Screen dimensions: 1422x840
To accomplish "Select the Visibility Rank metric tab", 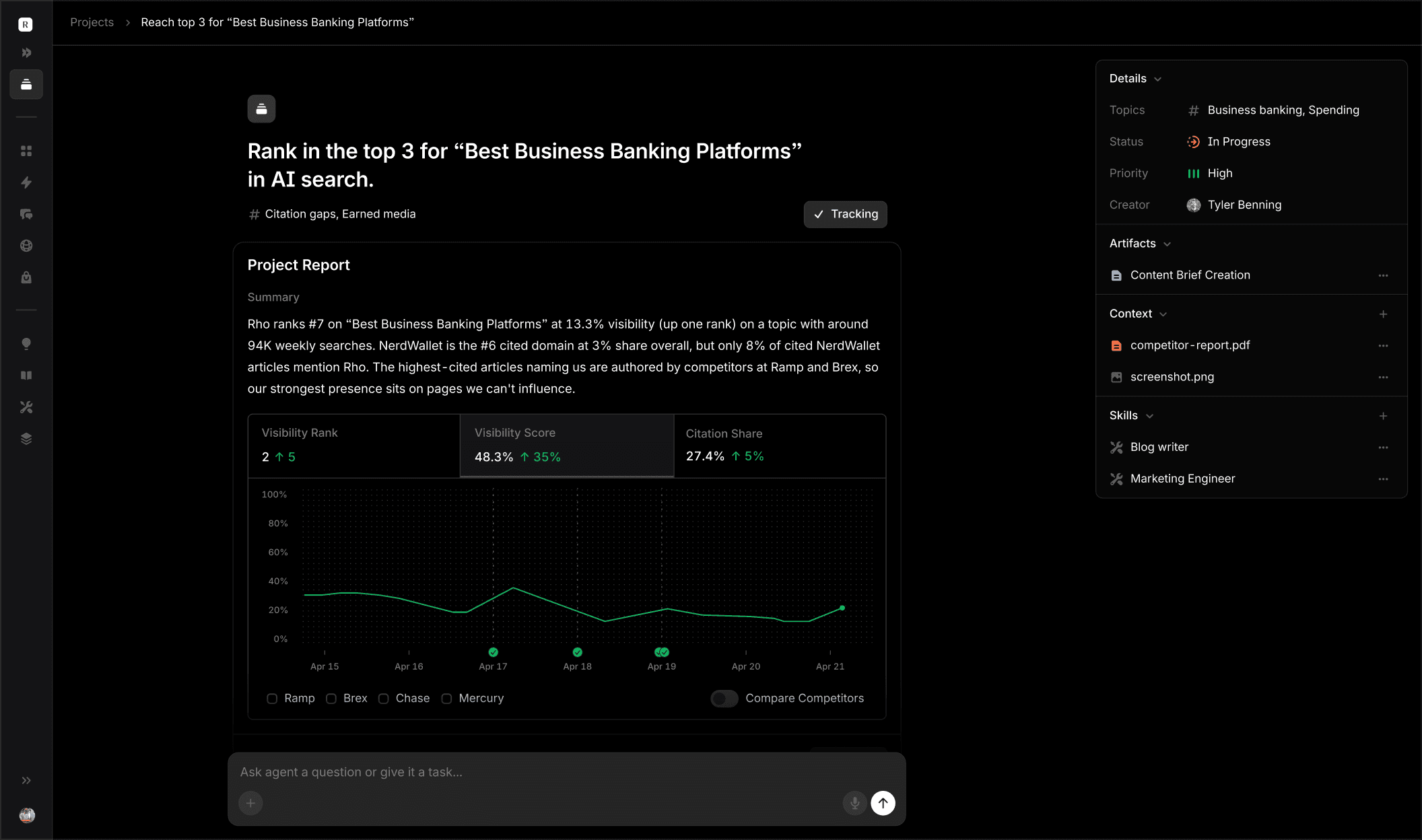I will (354, 446).
